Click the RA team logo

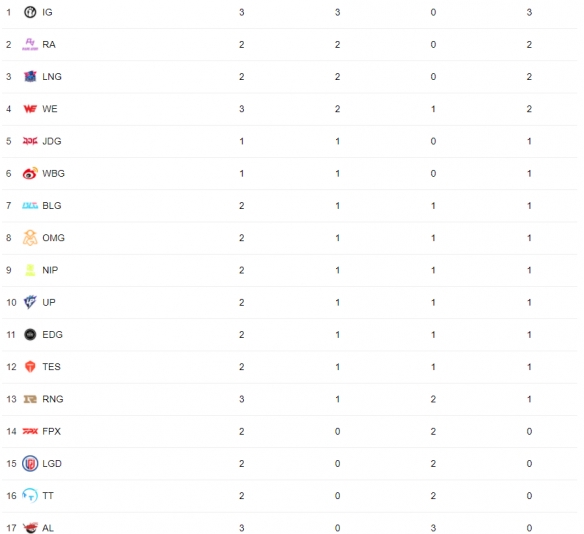(30, 44)
